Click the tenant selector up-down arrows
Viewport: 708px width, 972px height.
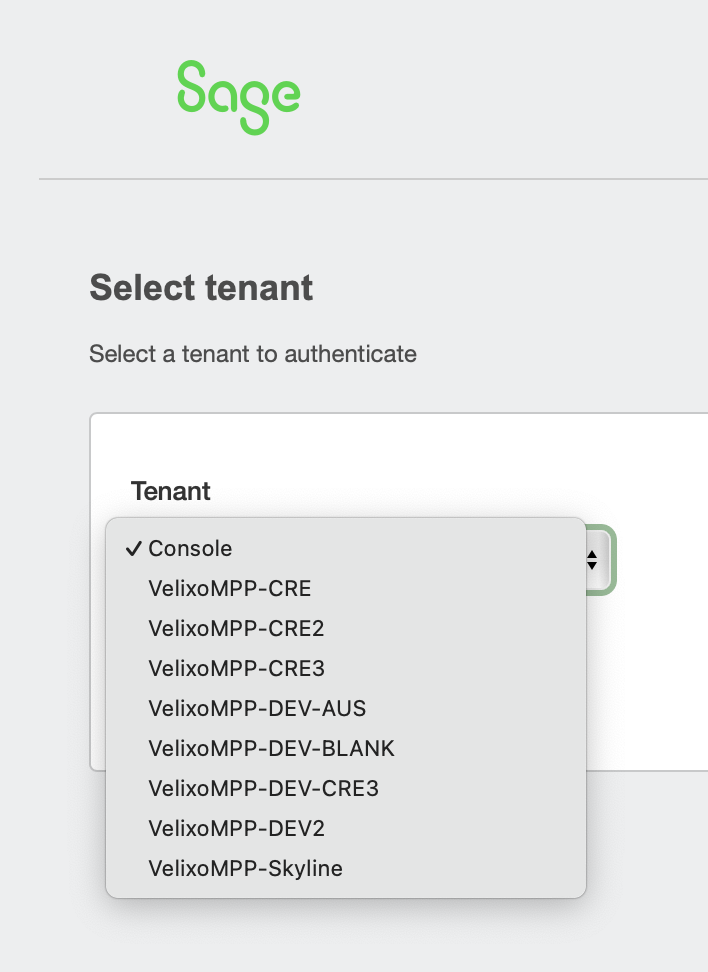coord(591,560)
